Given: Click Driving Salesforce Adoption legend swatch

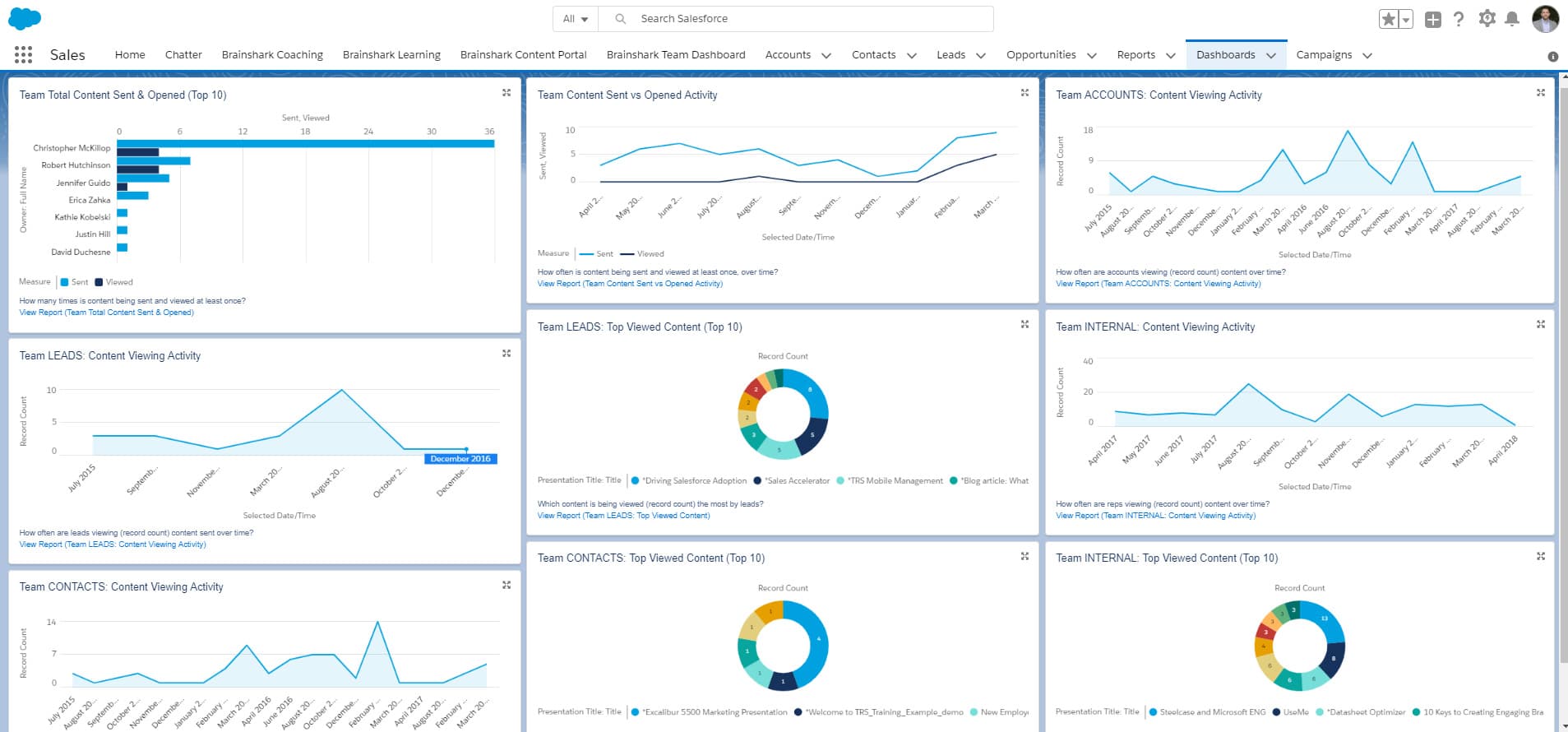Looking at the screenshot, I should coord(635,481).
